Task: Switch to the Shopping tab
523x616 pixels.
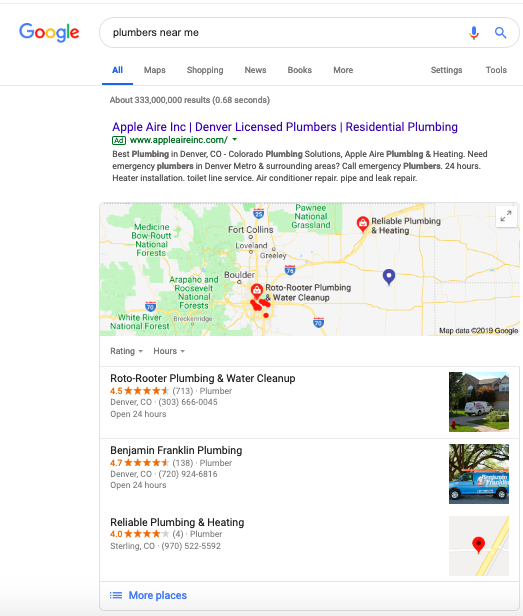Action: point(205,70)
